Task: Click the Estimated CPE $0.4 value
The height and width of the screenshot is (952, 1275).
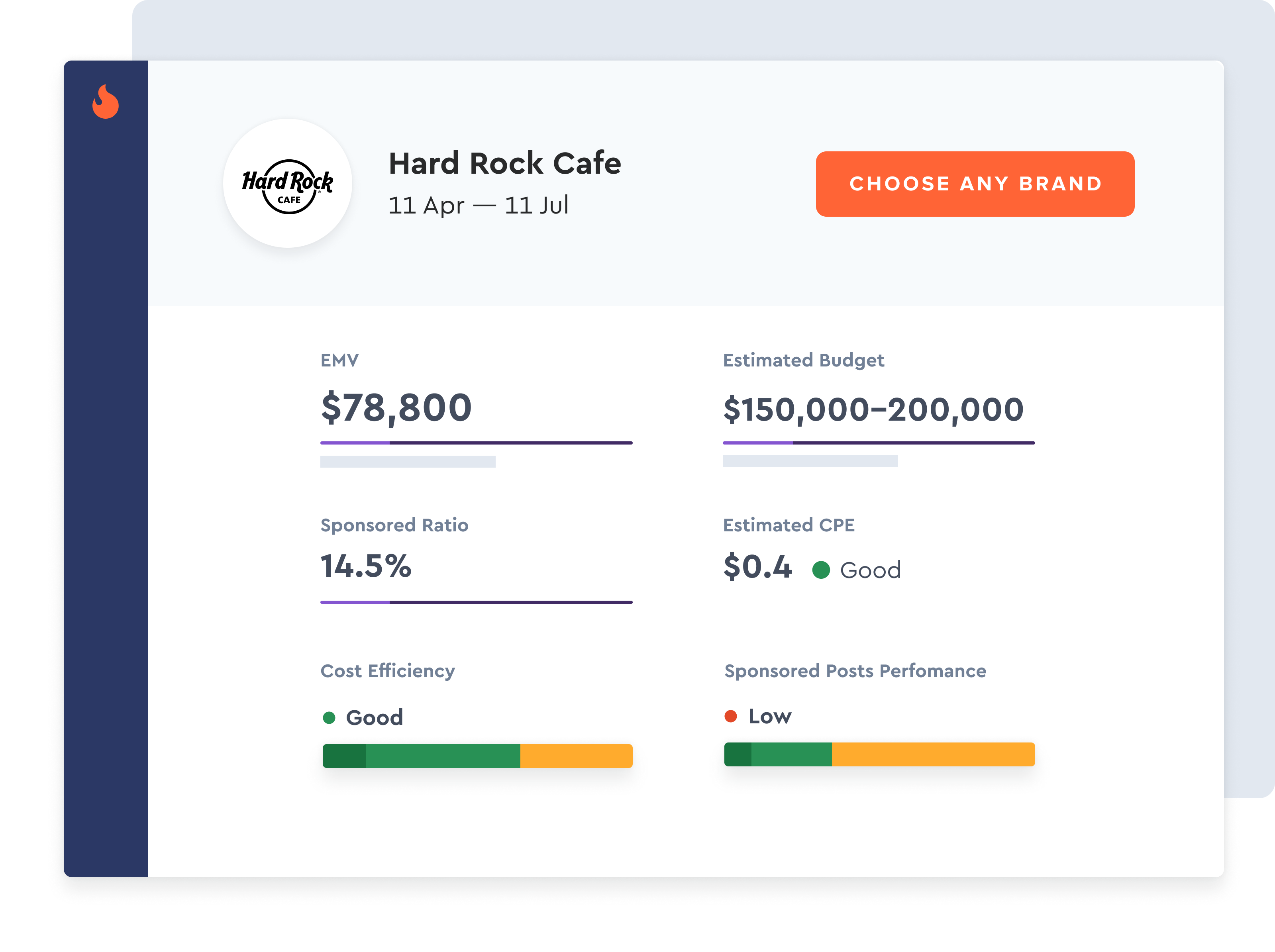Action: click(757, 566)
